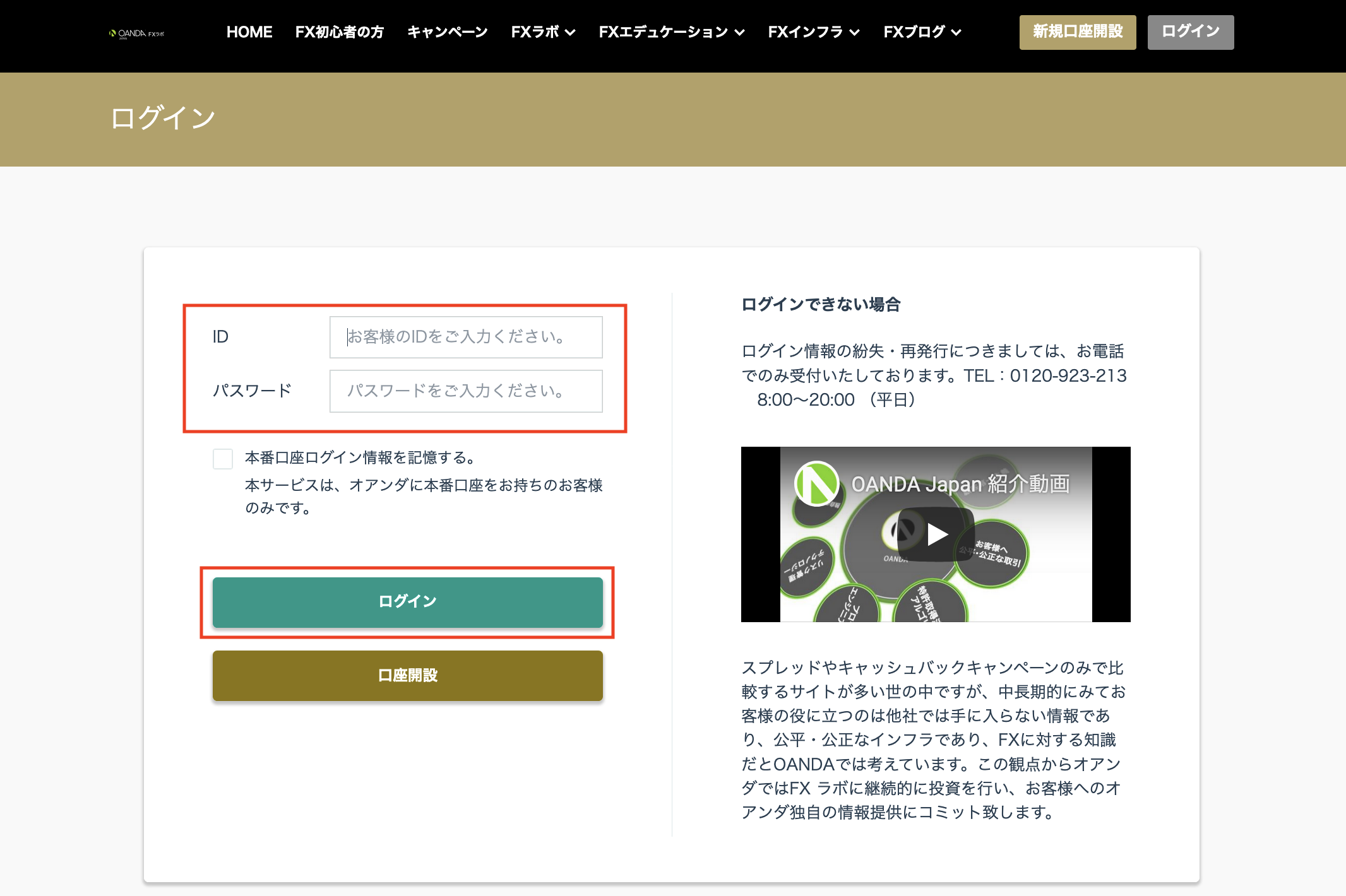Screen dimensions: 1346x896
Task: Click the OANDA FX Lab logo
Action: coord(136,33)
